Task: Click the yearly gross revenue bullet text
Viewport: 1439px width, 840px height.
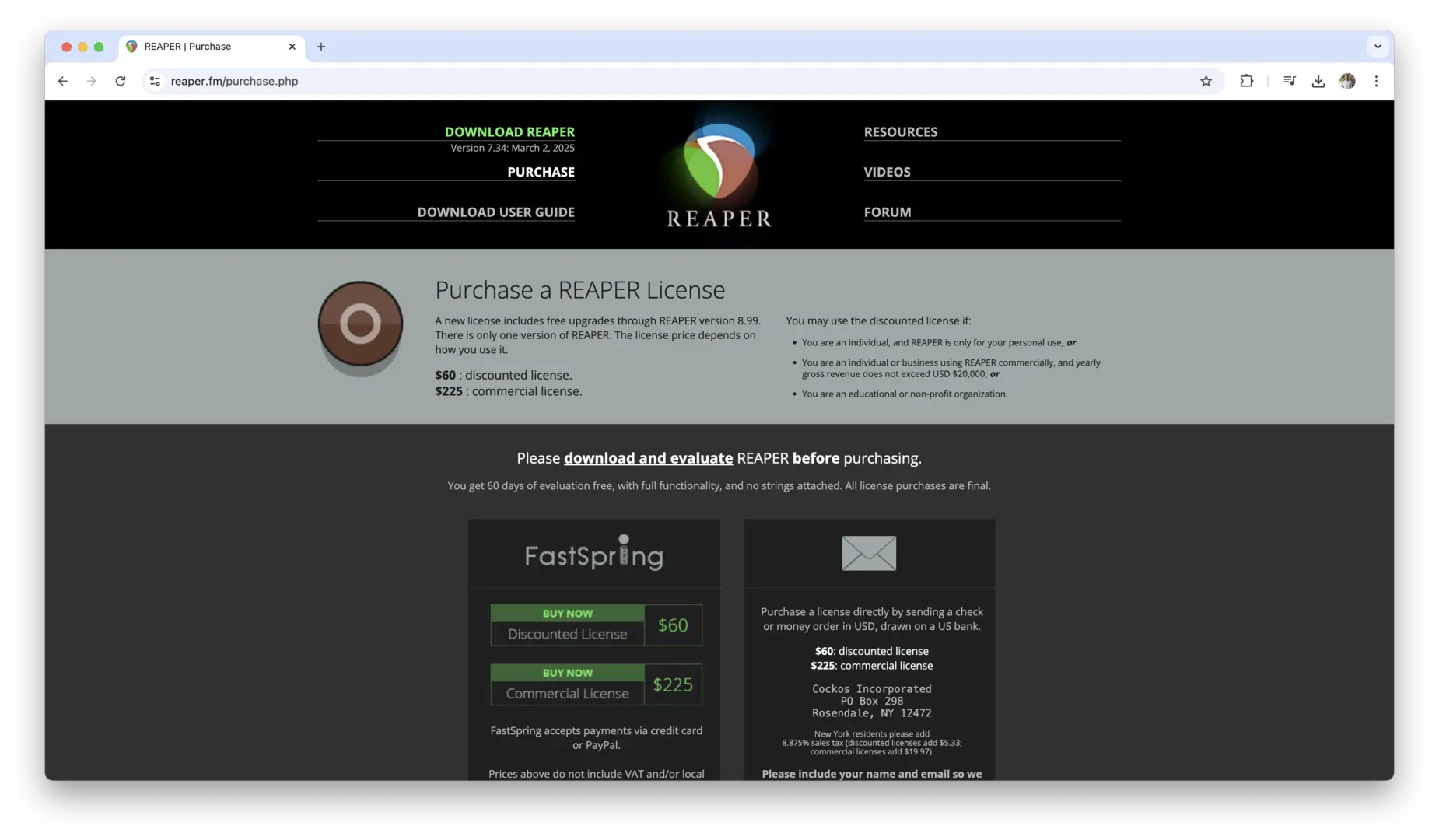Action: click(951, 369)
